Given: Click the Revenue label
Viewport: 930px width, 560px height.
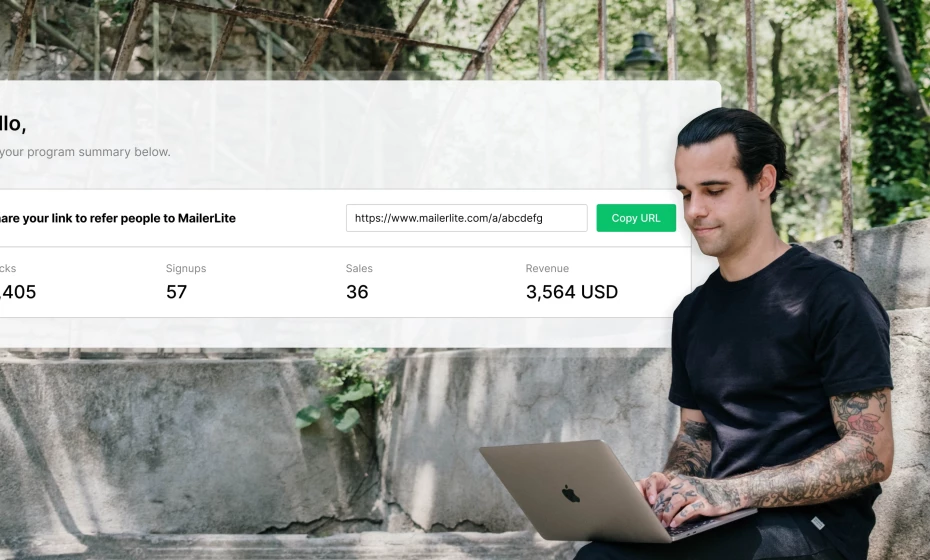Looking at the screenshot, I should tap(547, 268).
